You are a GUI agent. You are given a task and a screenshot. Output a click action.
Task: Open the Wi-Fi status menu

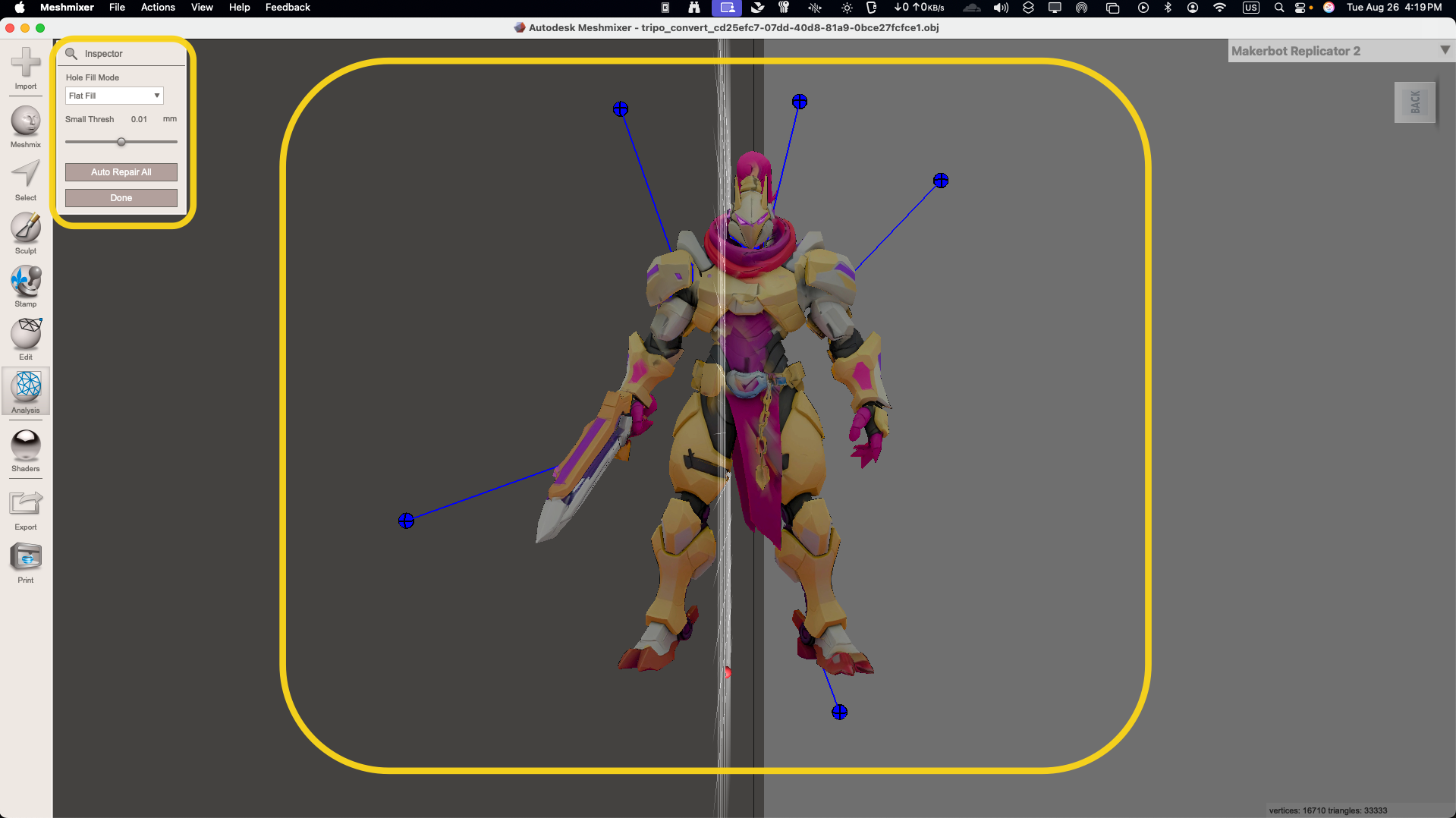1219,8
